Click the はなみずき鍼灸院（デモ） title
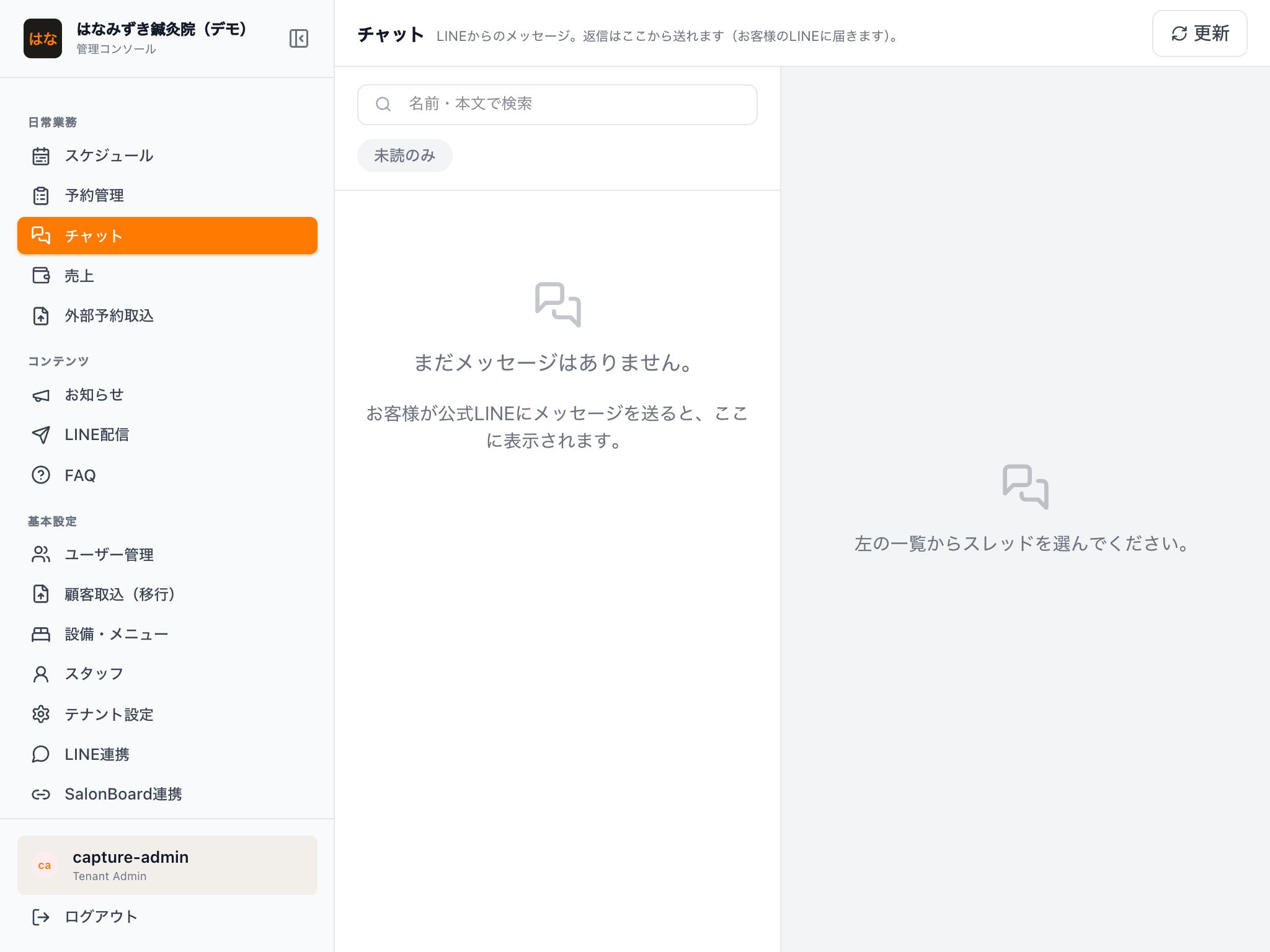The width and height of the screenshot is (1270, 952). pyautogui.click(x=162, y=29)
